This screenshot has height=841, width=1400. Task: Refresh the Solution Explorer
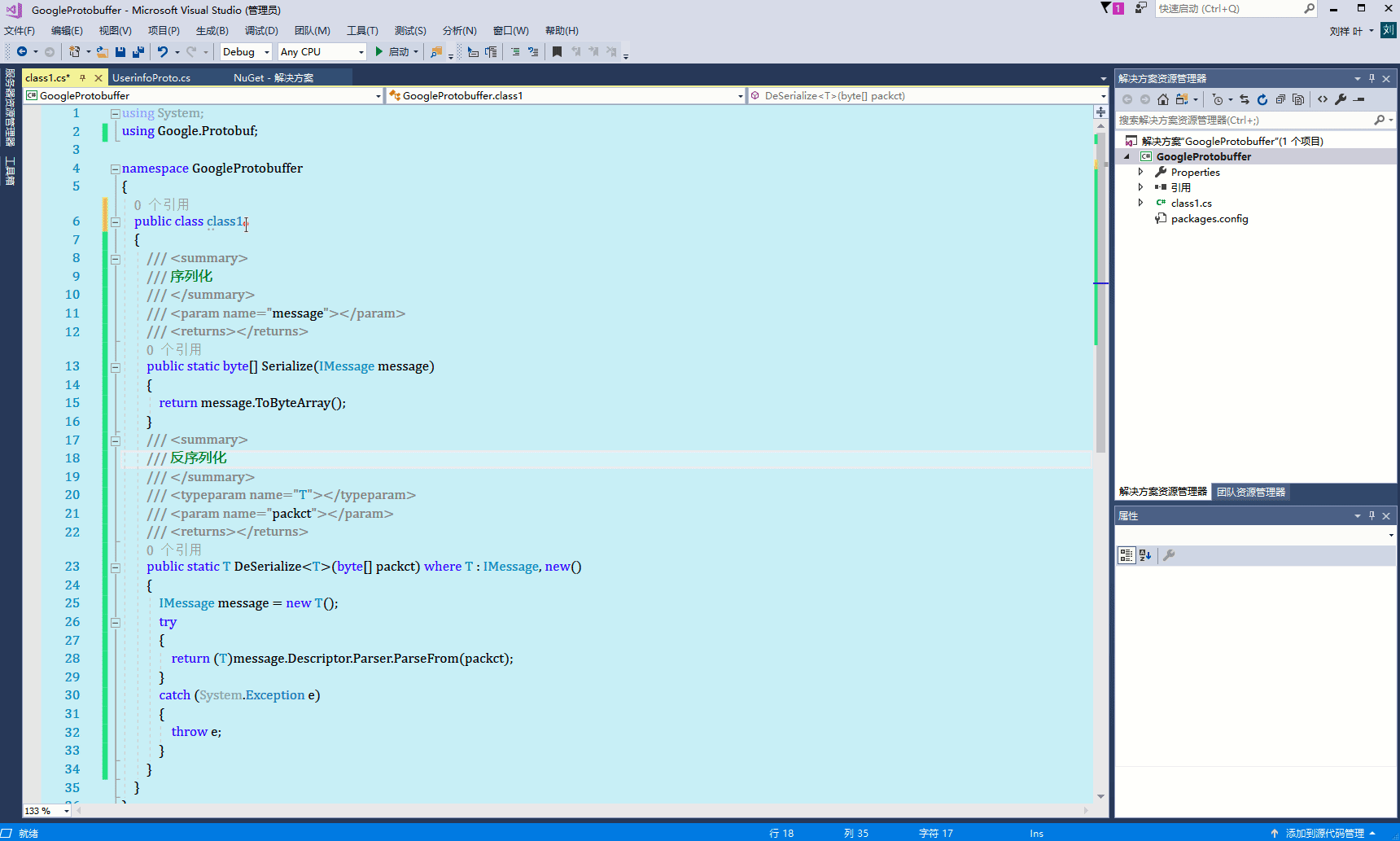(1262, 99)
